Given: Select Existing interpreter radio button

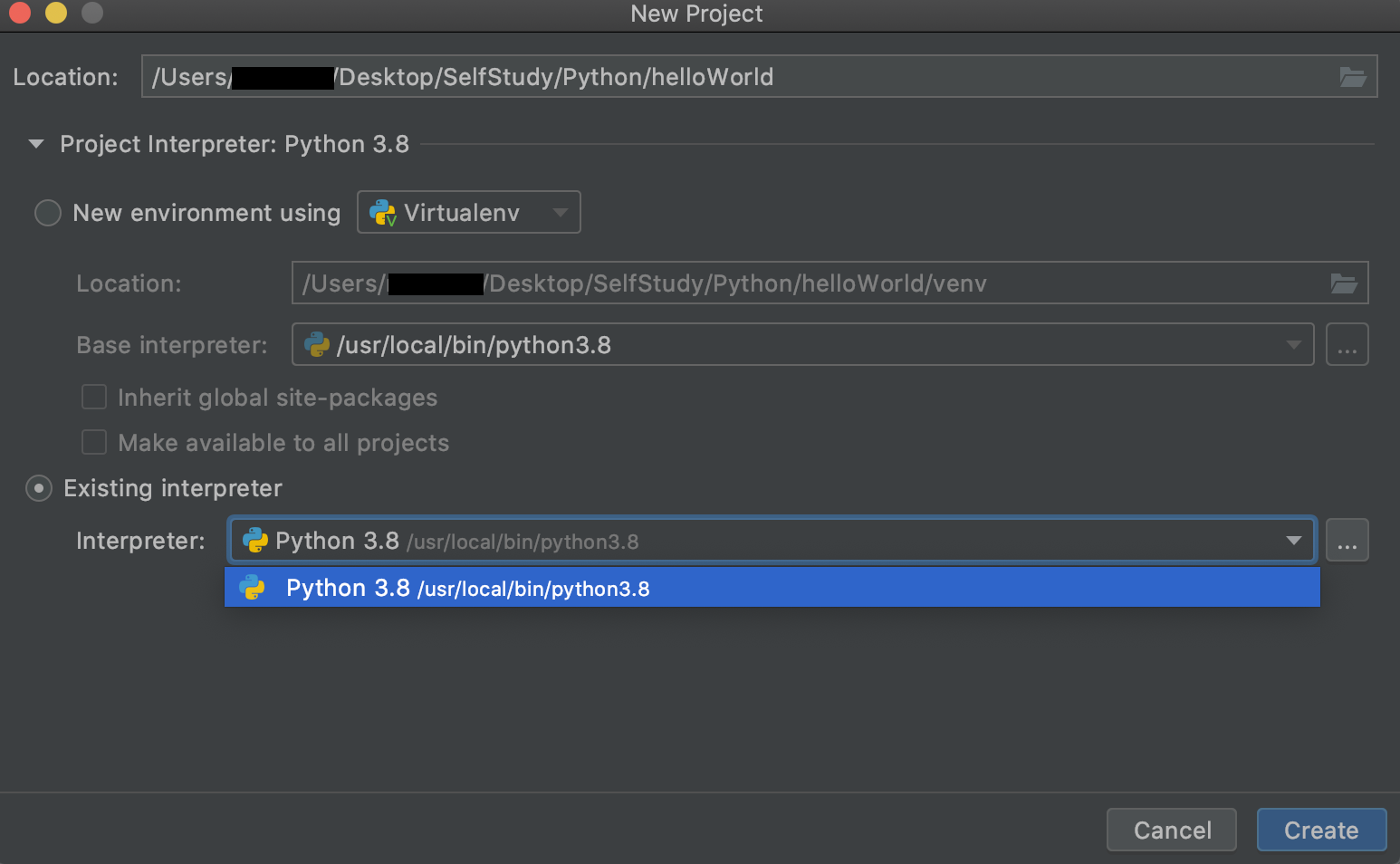Looking at the screenshot, I should (39, 488).
